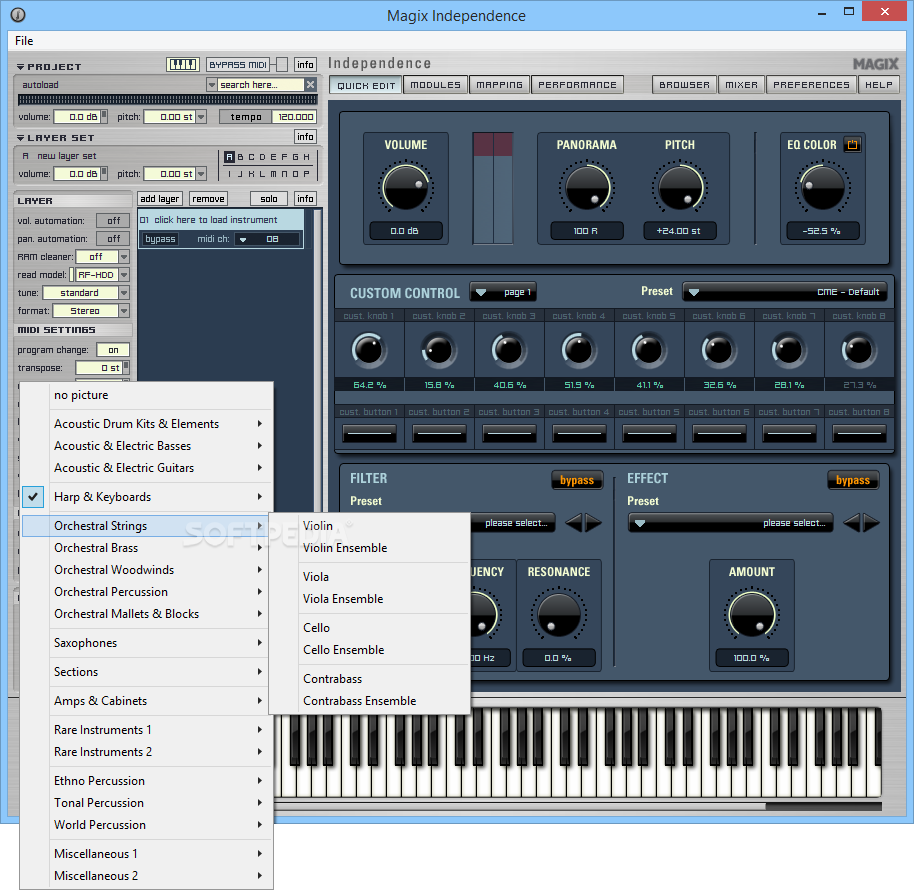Clear the search field with the X icon

coord(311,85)
